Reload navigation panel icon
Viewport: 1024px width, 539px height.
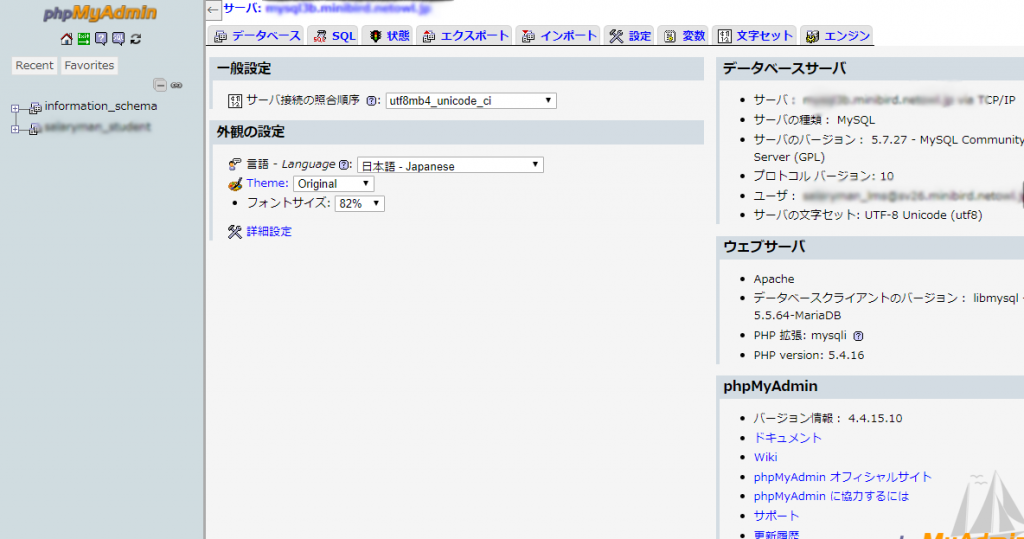coord(135,39)
